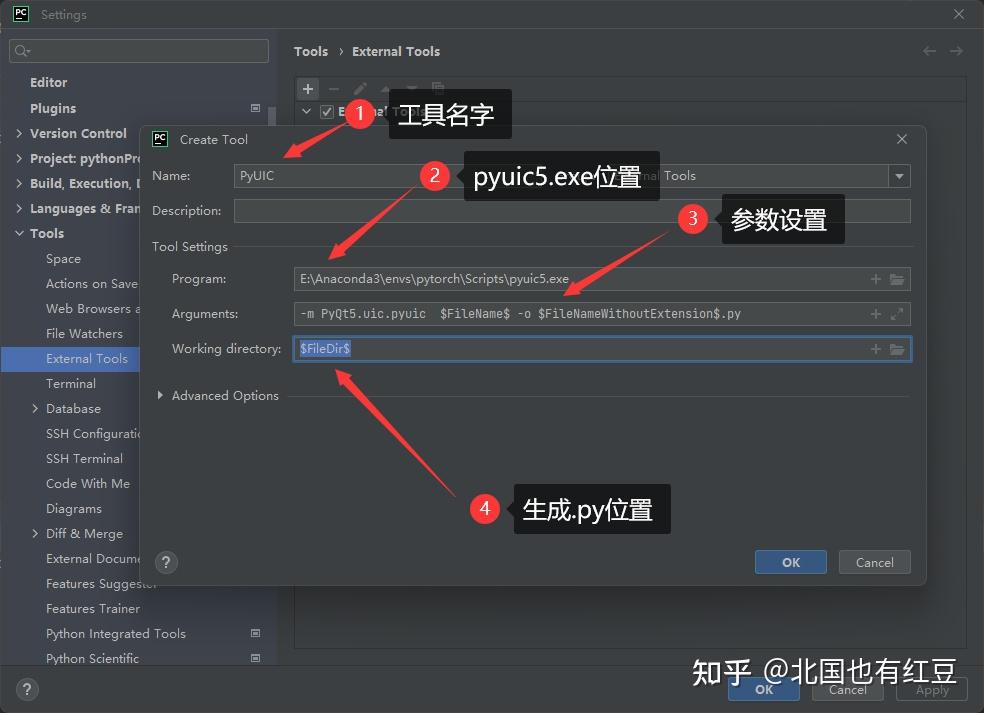The image size is (984, 713).
Task: Confirm the Create Tool dialog with OK
Action: [x=790, y=562]
